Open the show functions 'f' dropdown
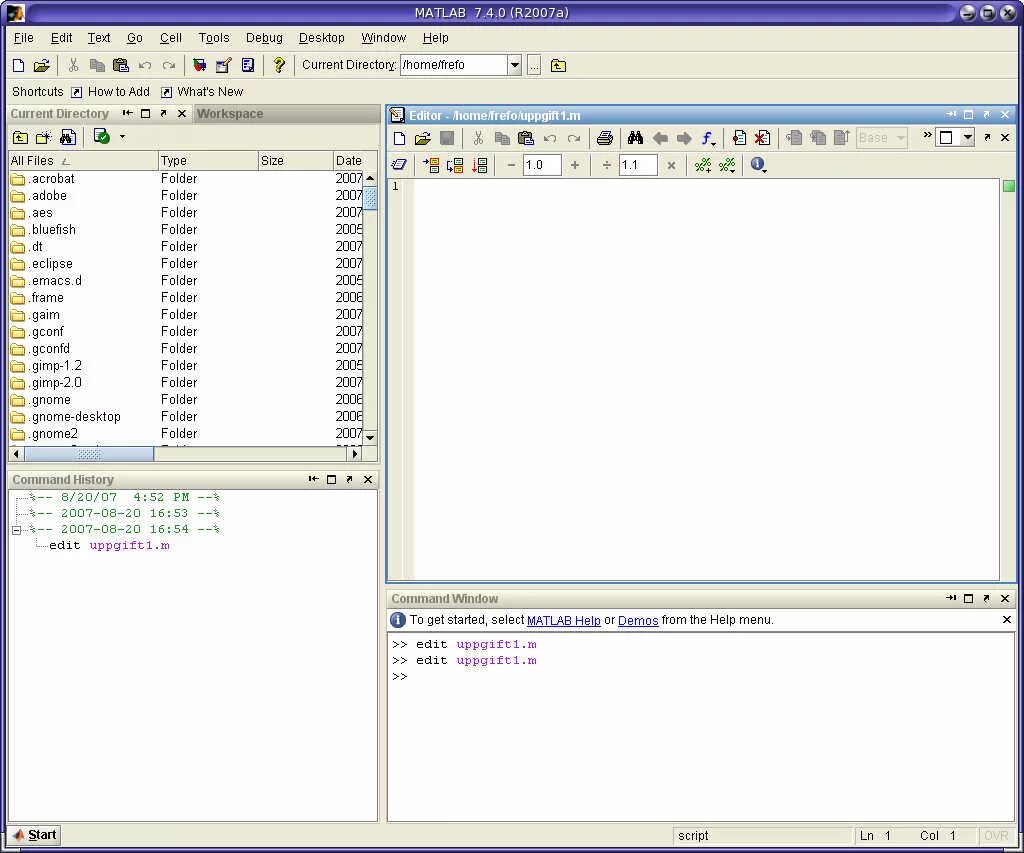1024x853 pixels. (708, 138)
